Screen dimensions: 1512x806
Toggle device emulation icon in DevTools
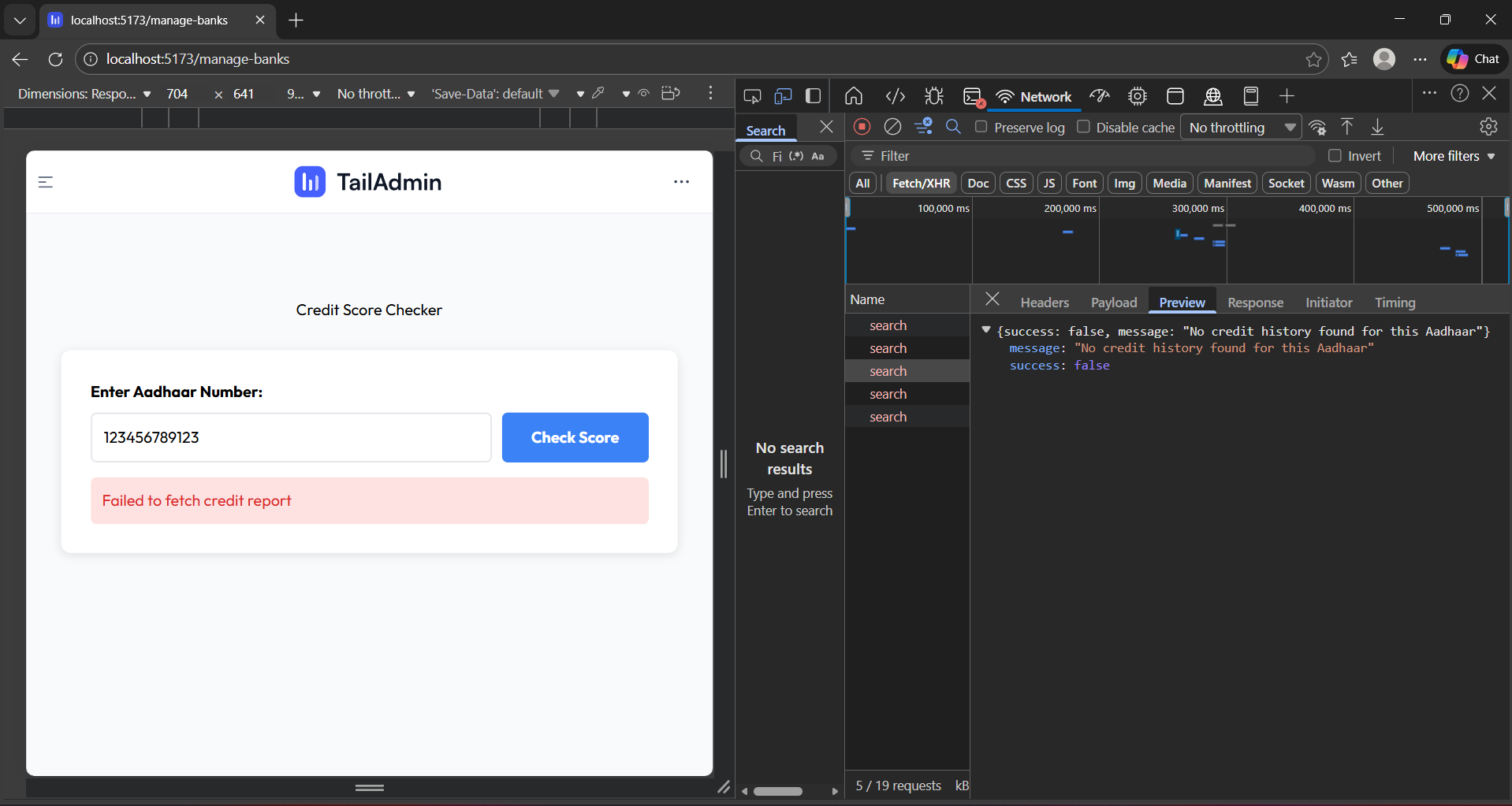point(783,96)
